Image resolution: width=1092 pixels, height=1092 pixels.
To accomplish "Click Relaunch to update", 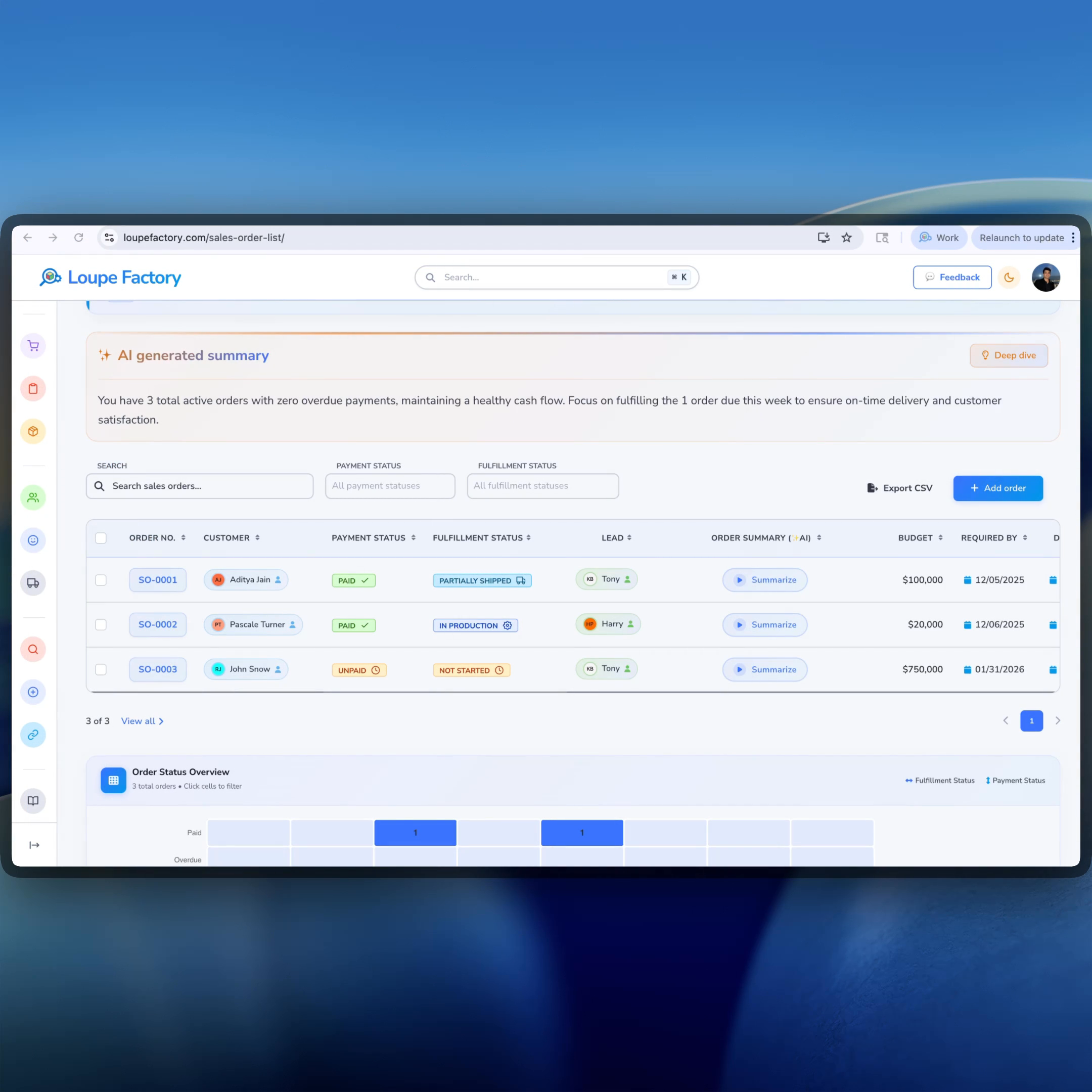I will pyautogui.click(x=1021, y=238).
